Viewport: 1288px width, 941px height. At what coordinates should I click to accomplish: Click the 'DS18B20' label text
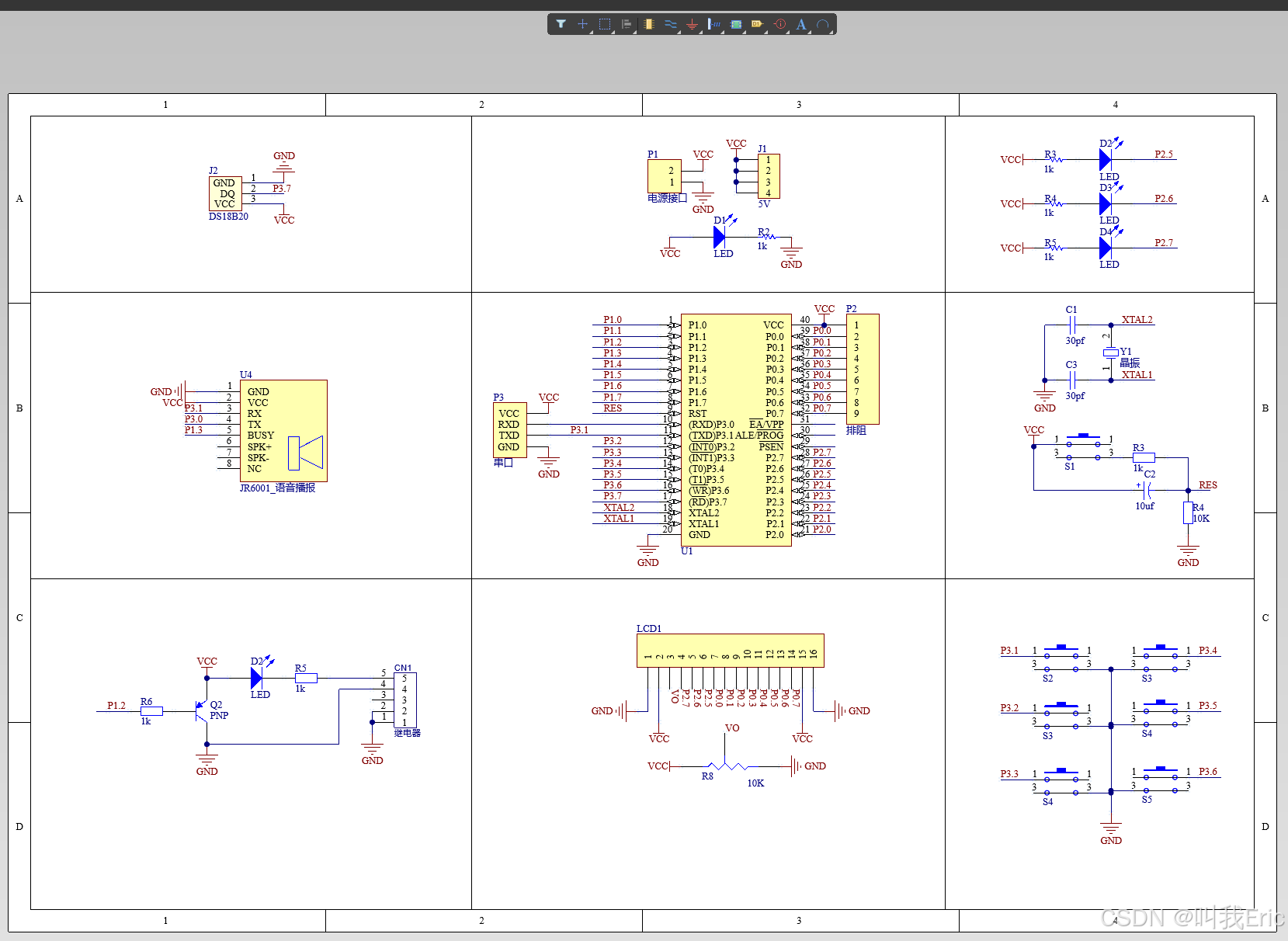pos(228,217)
